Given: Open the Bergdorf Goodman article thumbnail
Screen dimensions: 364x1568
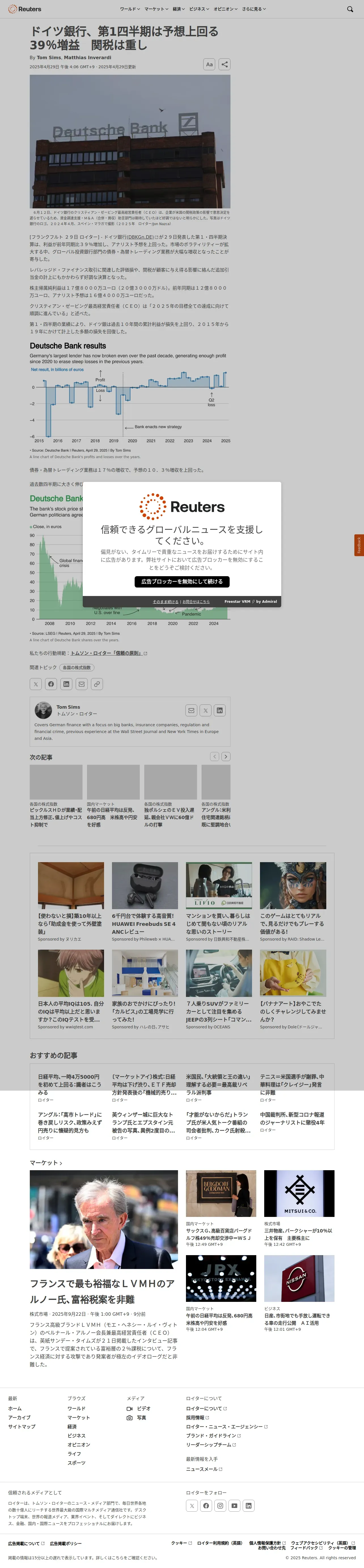Looking at the screenshot, I should [221, 1193].
